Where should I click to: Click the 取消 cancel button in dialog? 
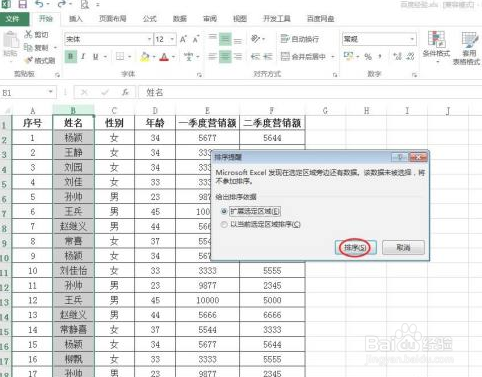[403, 248]
